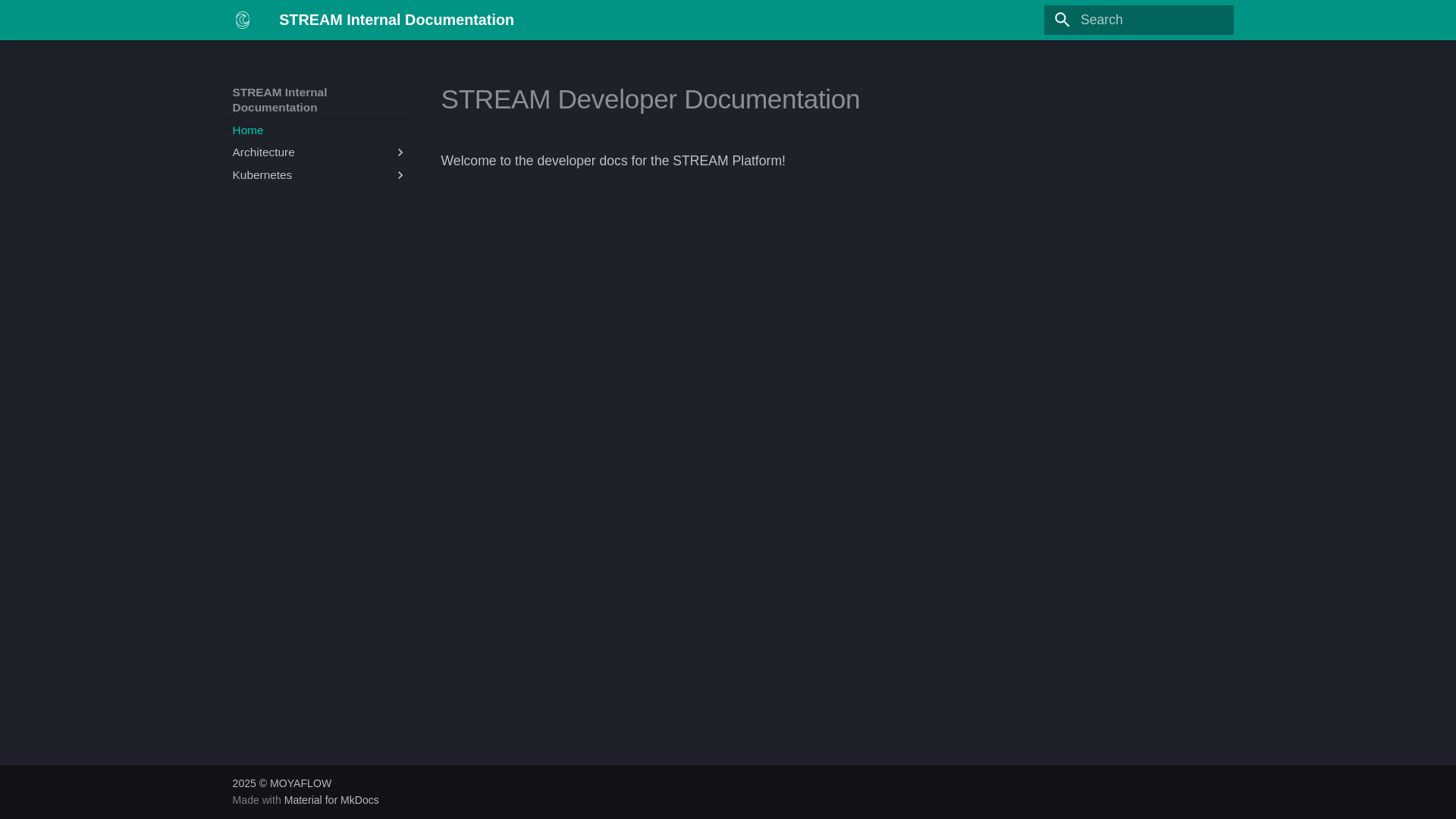Click 'MOYAFLOW' company name in the footer
This screenshot has width=1456, height=819.
point(301,783)
